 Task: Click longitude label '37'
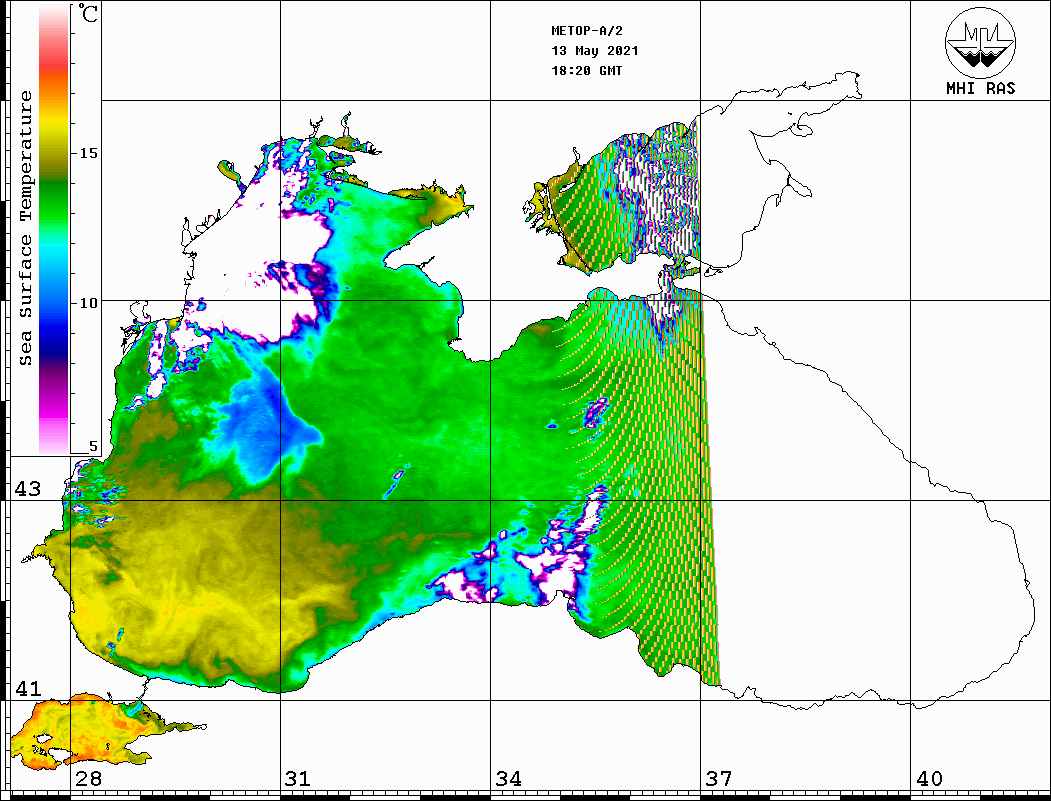click(x=719, y=778)
